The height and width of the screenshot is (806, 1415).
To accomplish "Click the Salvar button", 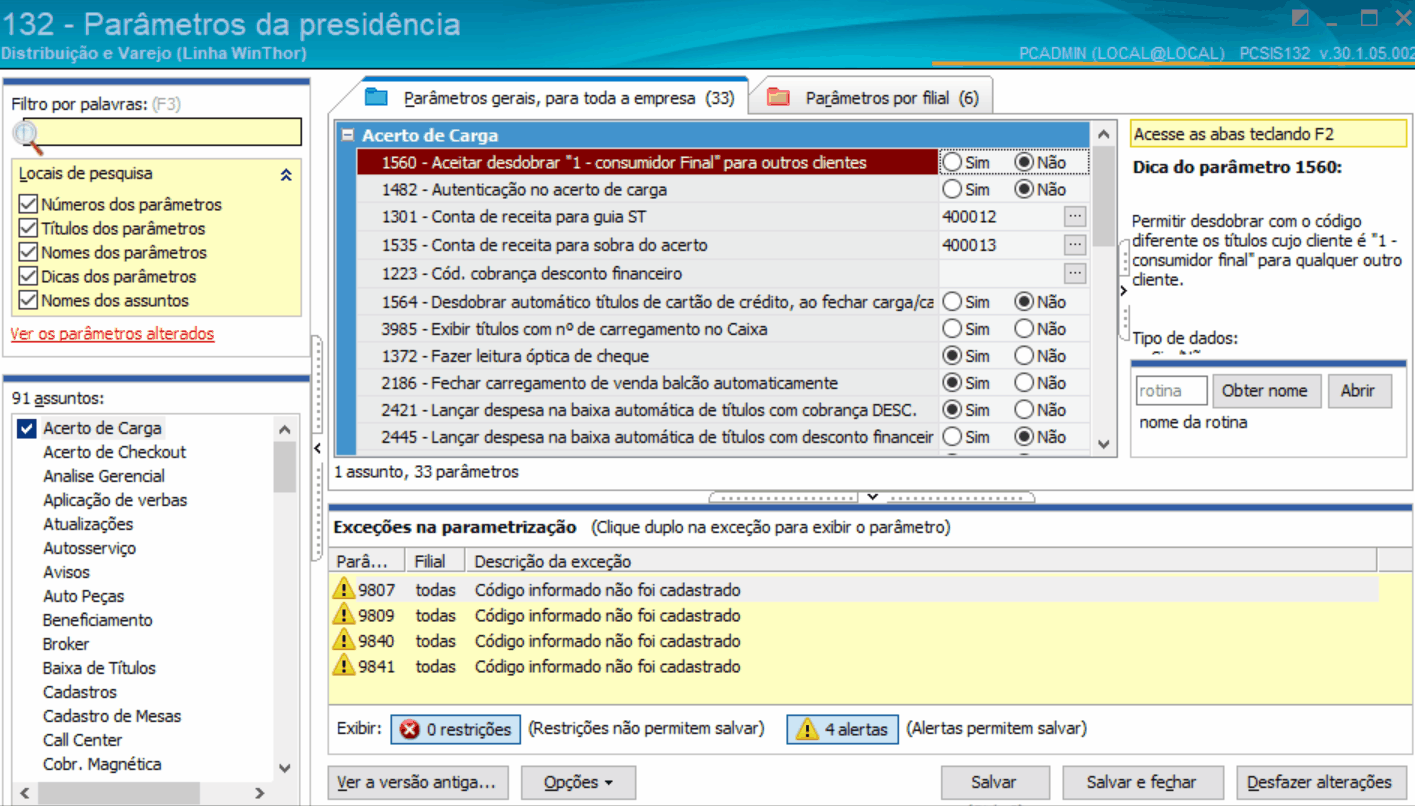I will 994,783.
